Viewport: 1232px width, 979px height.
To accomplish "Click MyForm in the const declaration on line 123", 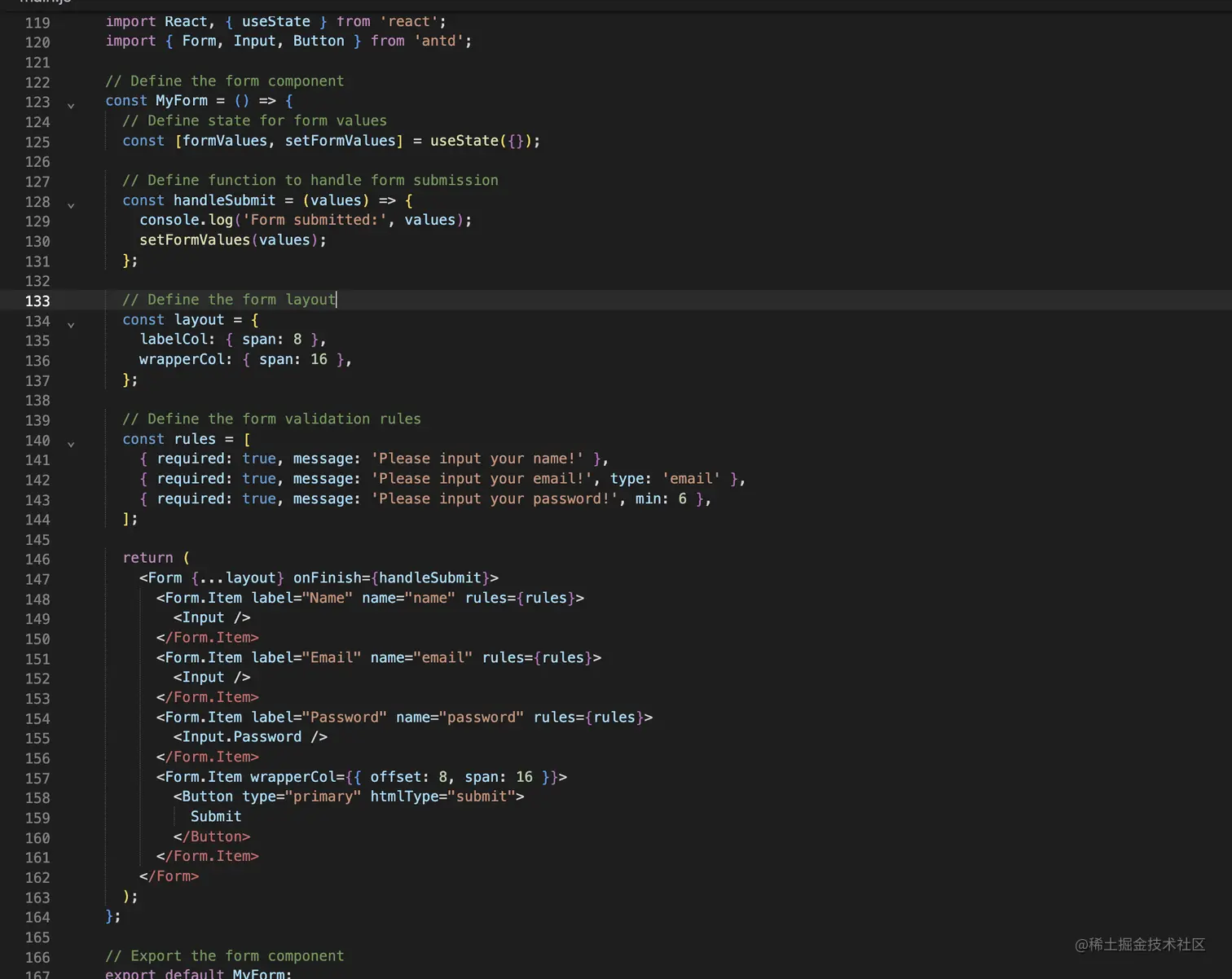I will (x=182, y=100).
